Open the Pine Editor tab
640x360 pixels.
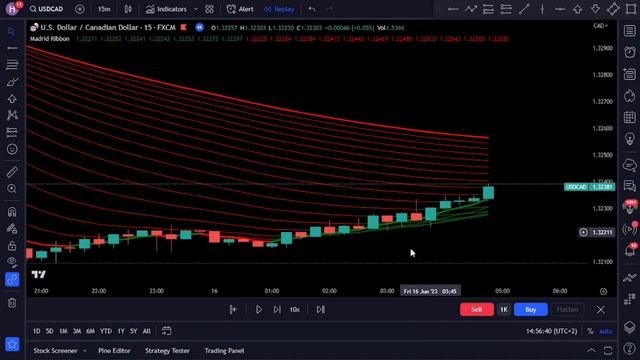click(114, 351)
